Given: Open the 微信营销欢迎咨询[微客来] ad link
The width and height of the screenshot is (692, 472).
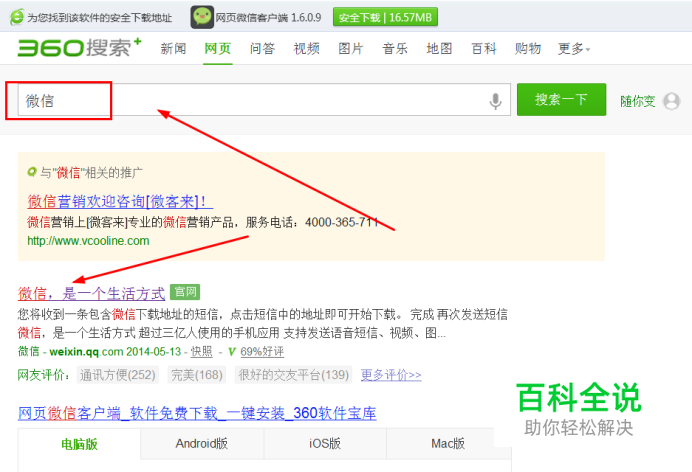Looking at the screenshot, I should click(x=120, y=202).
